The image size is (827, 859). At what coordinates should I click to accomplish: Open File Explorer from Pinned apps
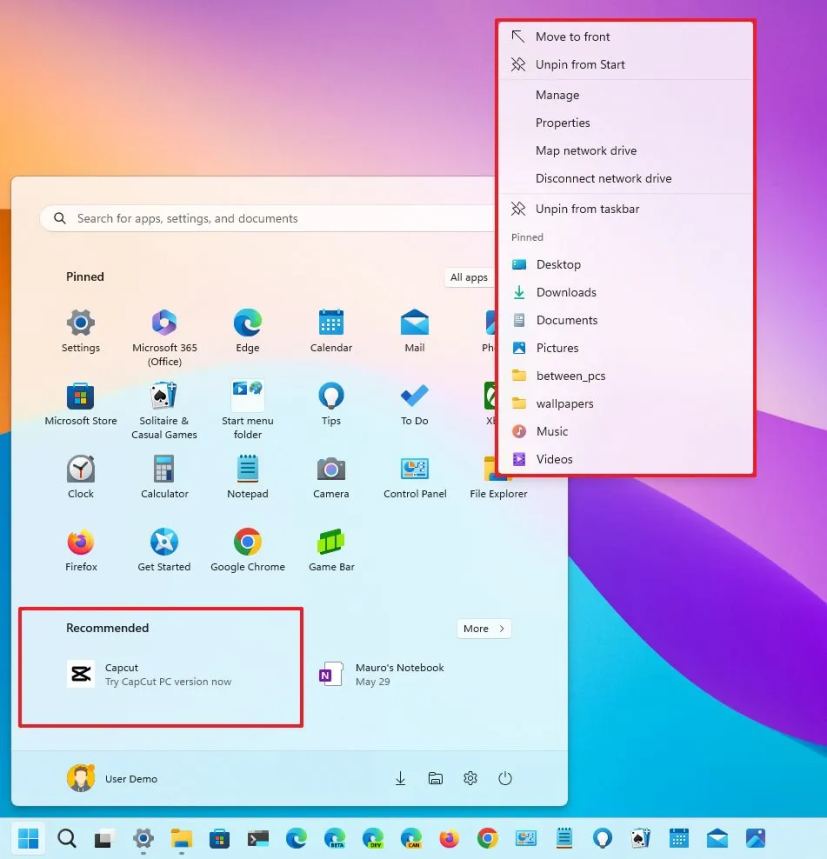pyautogui.click(x=498, y=477)
